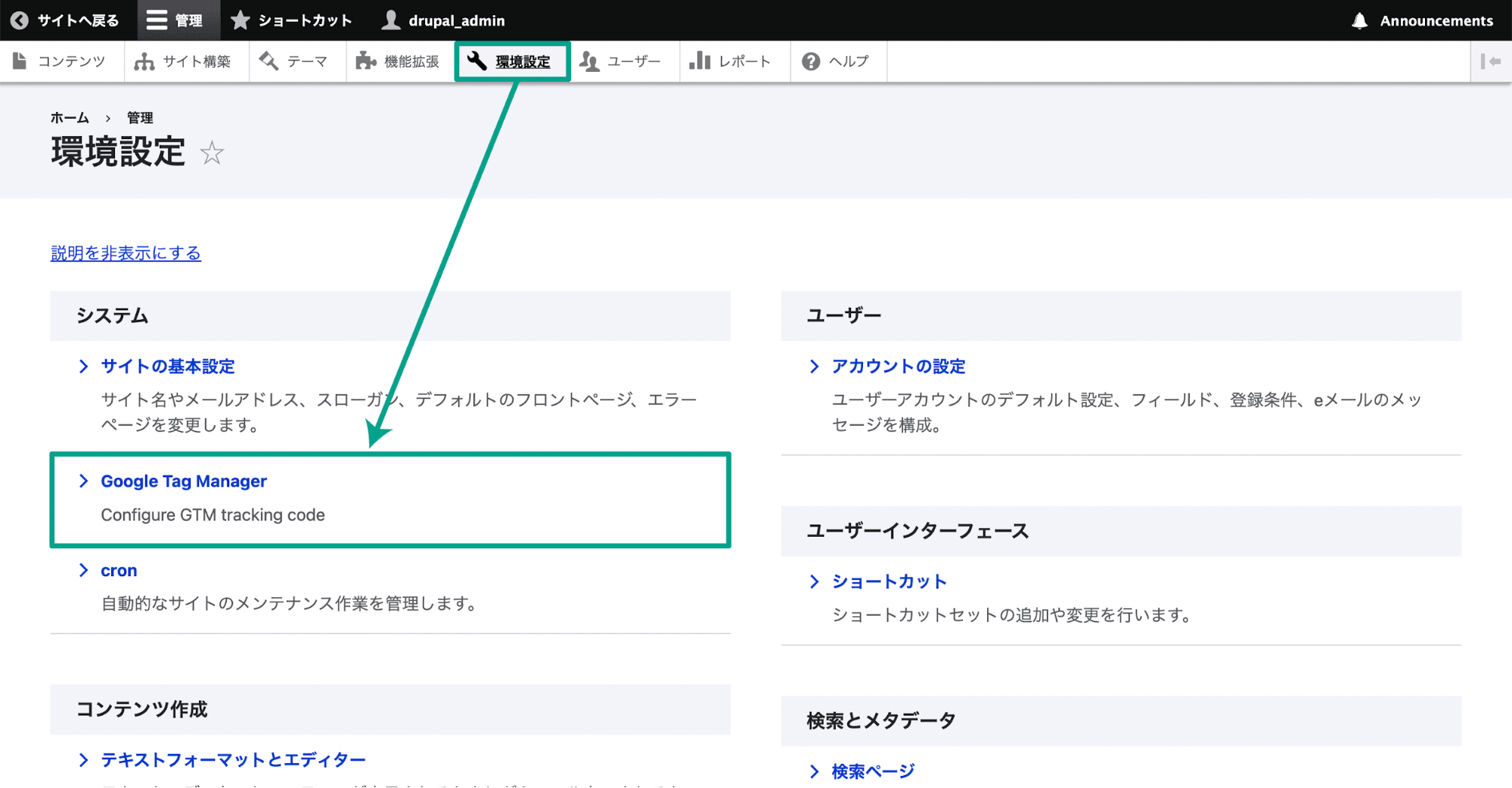The width and height of the screenshot is (1512, 788).
Task: Open the drupal_admin account name
Action: [457, 20]
